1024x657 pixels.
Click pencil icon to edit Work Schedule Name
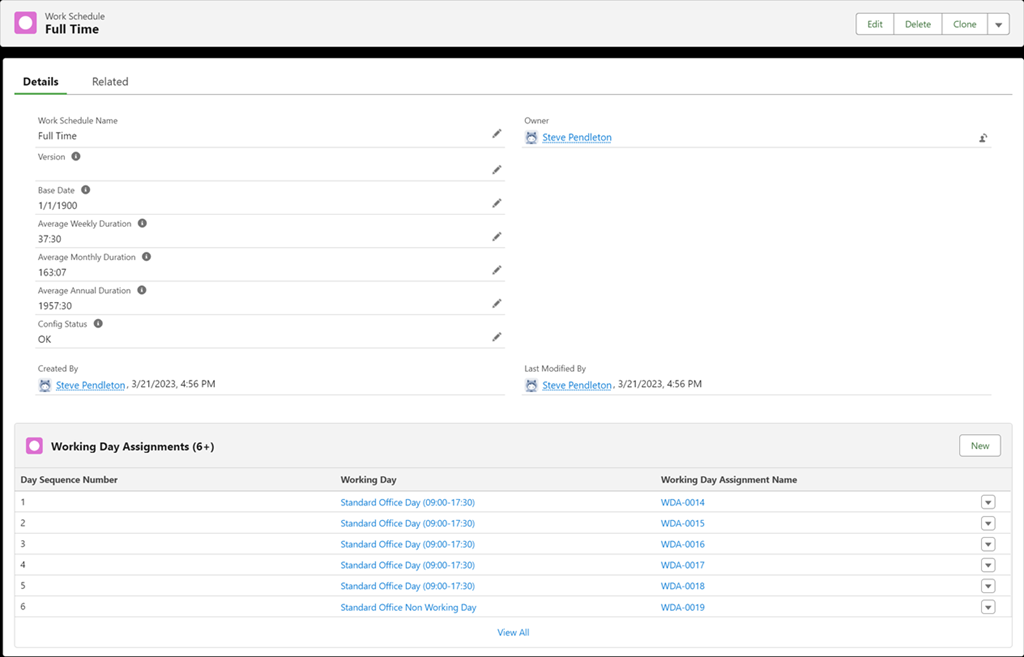pos(496,134)
